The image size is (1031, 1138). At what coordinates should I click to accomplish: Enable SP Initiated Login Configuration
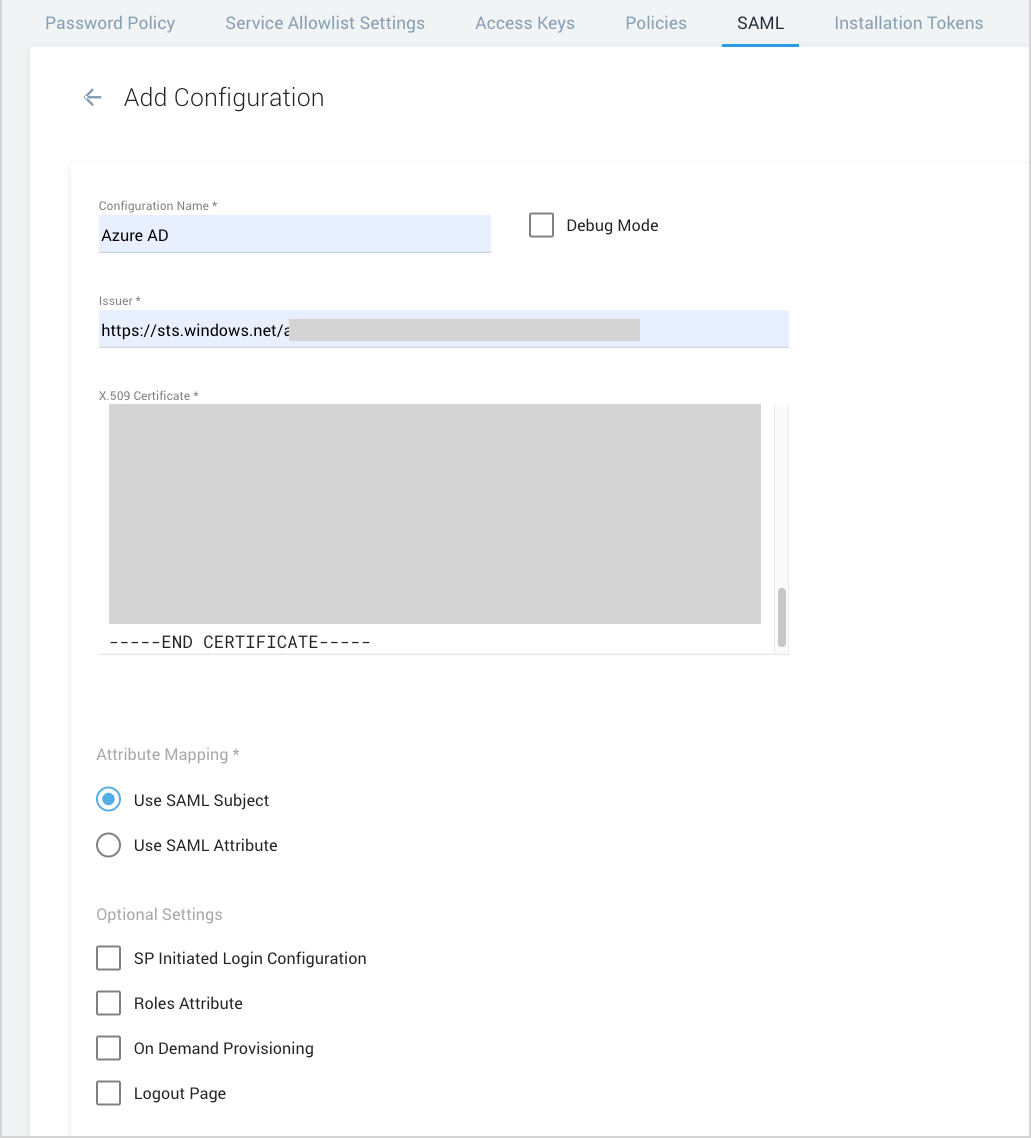(108, 957)
